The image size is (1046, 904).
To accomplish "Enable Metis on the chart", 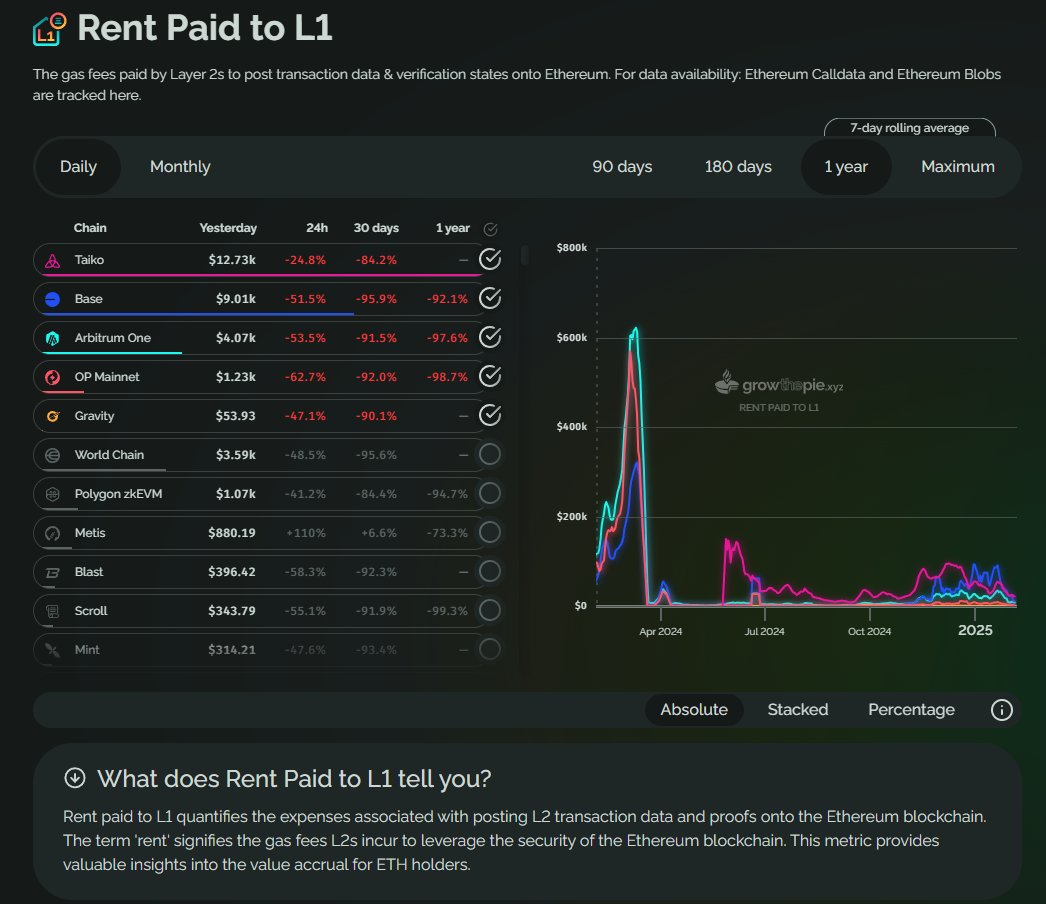I will tap(490, 532).
